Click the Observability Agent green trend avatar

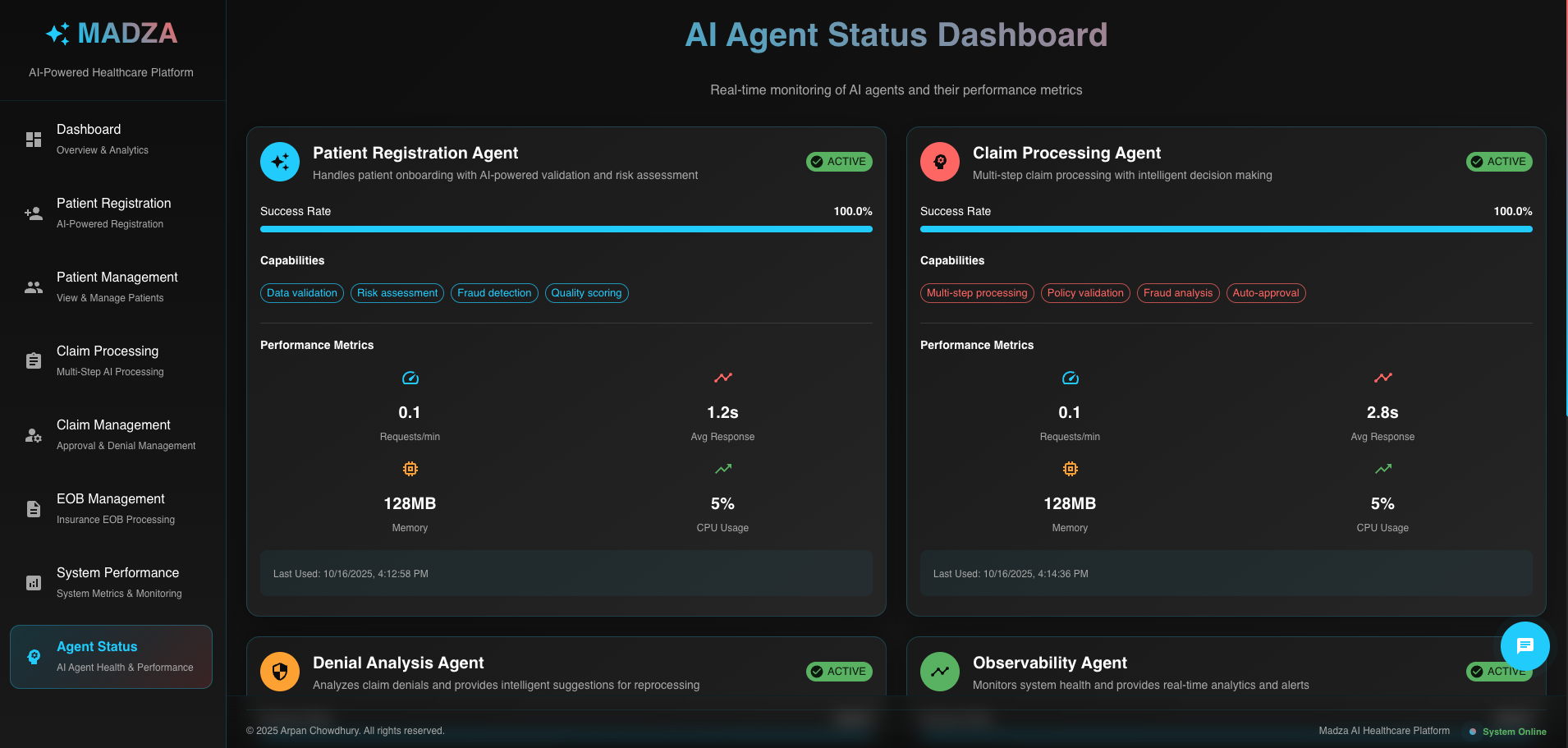[940, 672]
